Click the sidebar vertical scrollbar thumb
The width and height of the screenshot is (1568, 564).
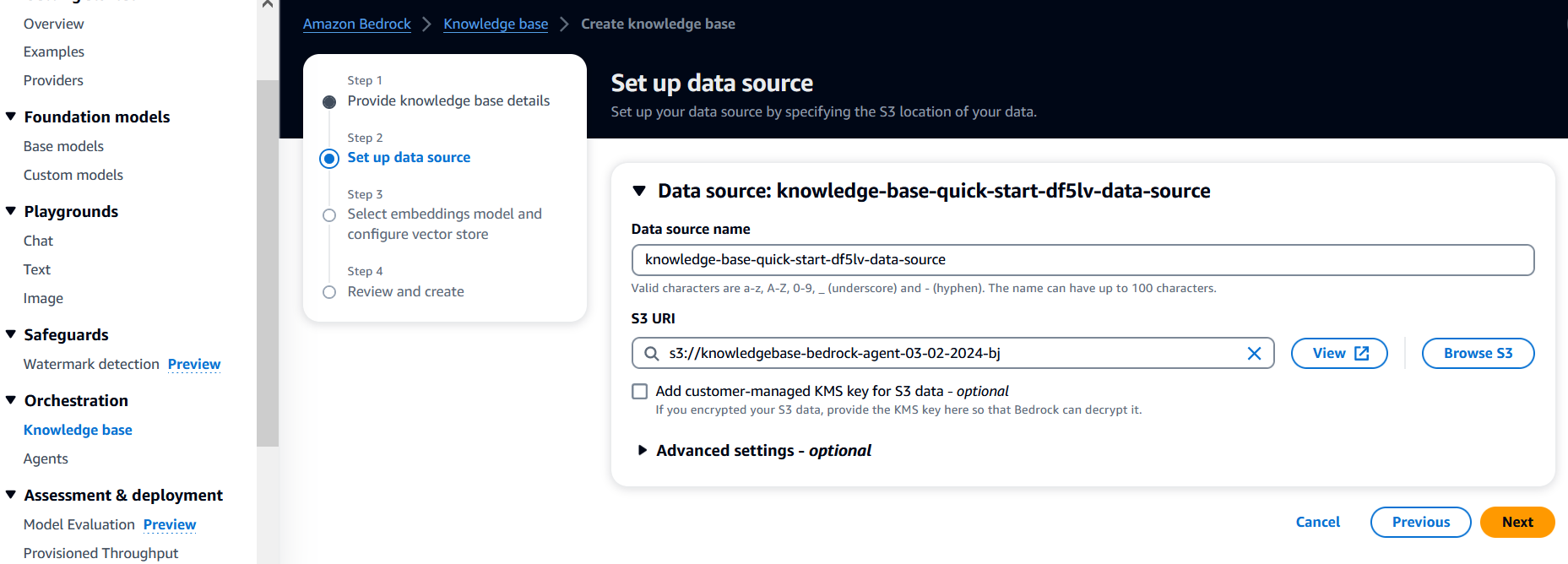(x=268, y=263)
